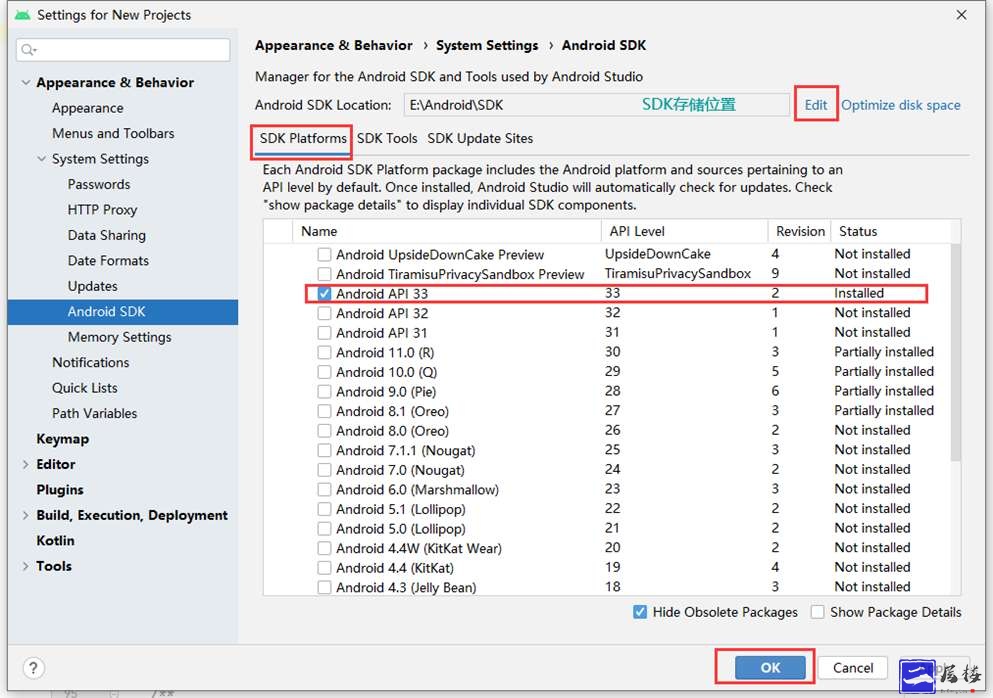Open Data Sharing settings

coord(107,236)
